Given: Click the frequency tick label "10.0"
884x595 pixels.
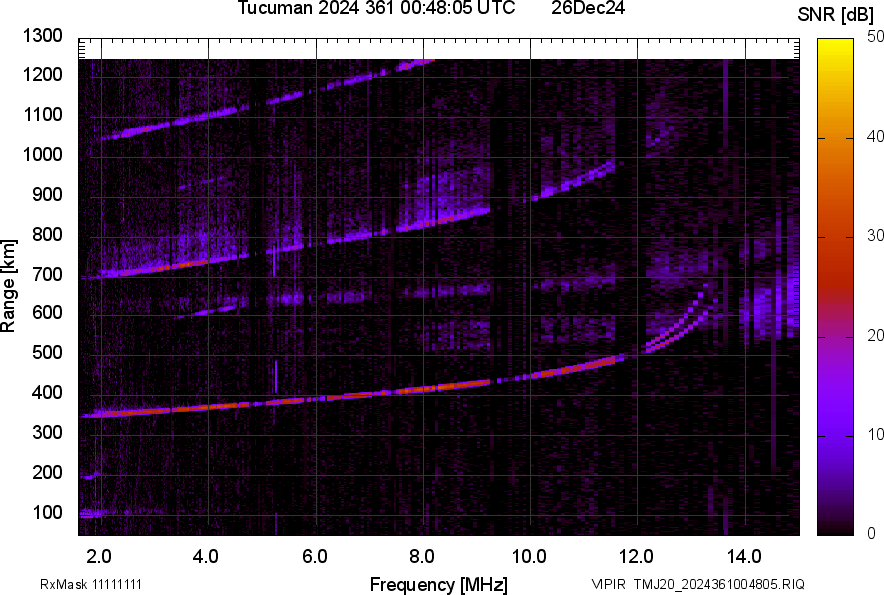Looking at the screenshot, I should [529, 557].
